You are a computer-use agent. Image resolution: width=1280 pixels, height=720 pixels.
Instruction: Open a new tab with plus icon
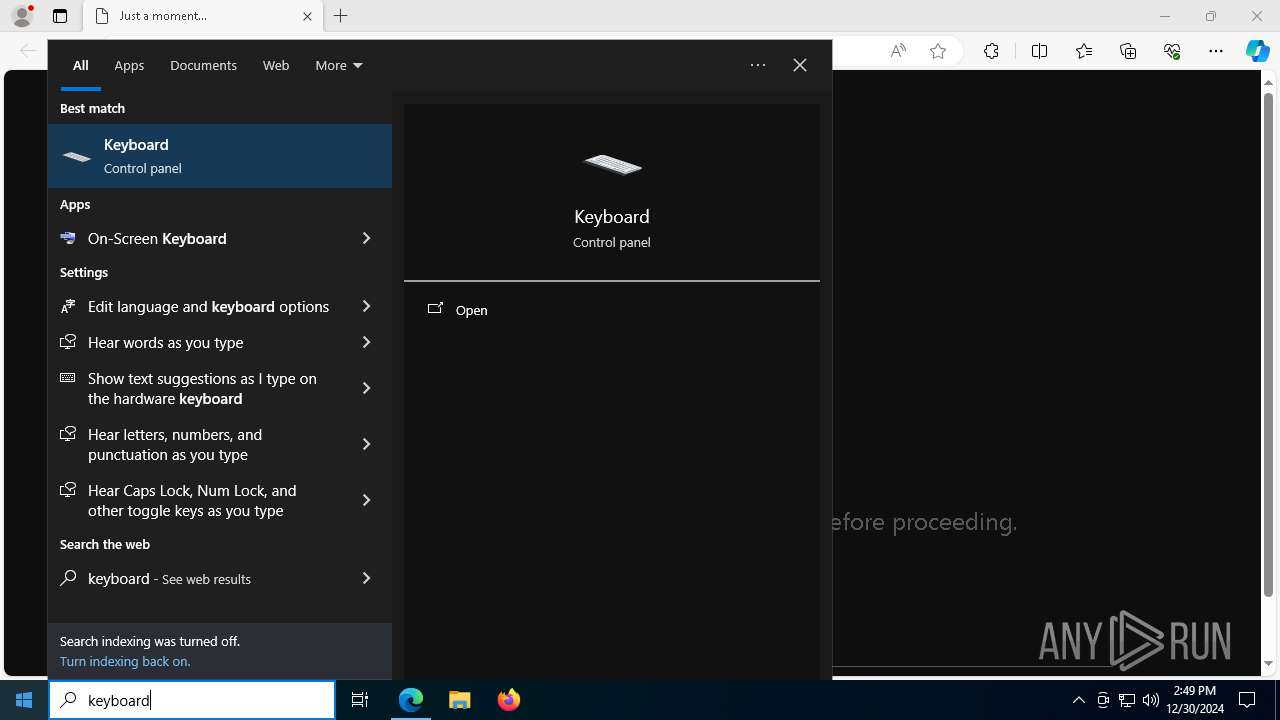tap(341, 16)
